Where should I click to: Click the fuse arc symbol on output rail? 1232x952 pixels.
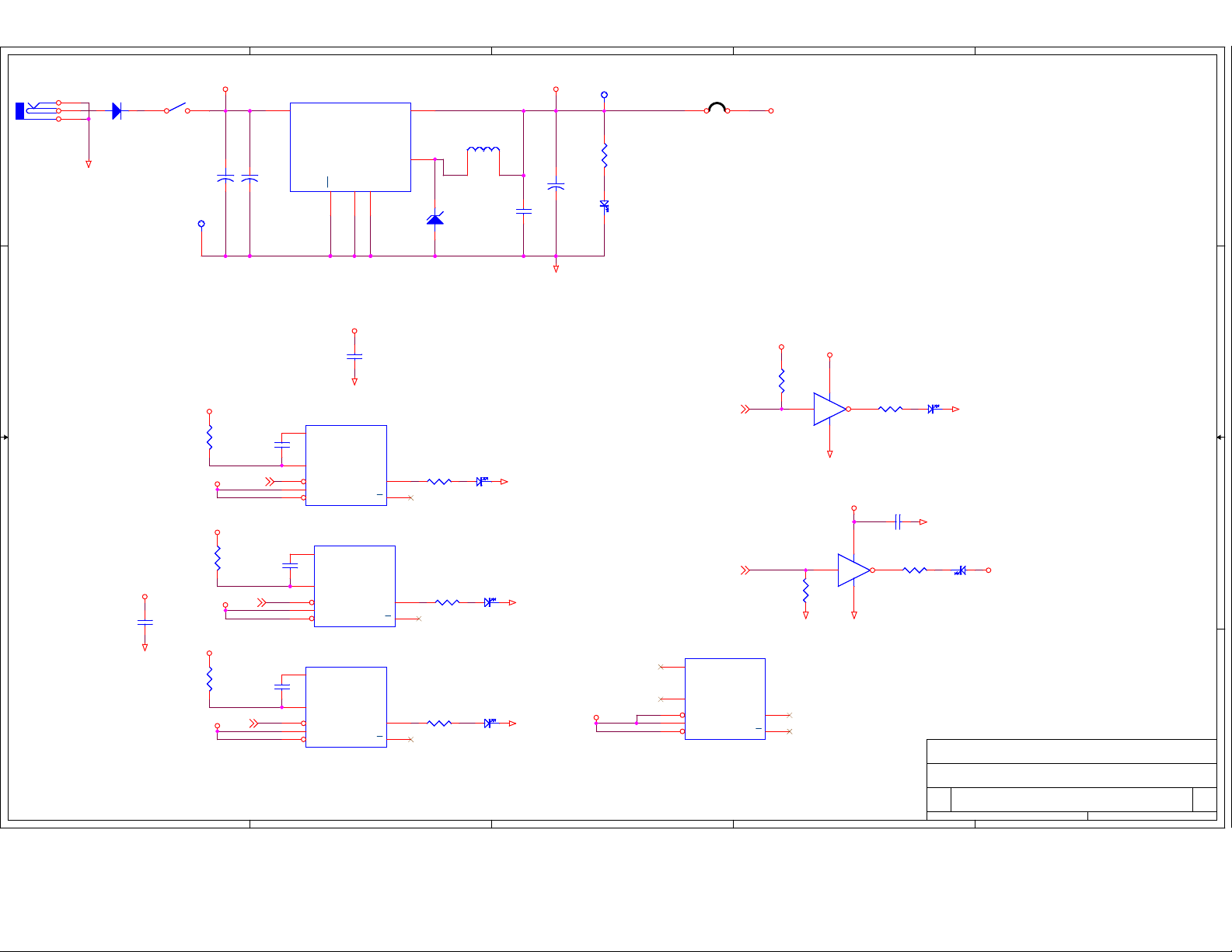coord(717,107)
